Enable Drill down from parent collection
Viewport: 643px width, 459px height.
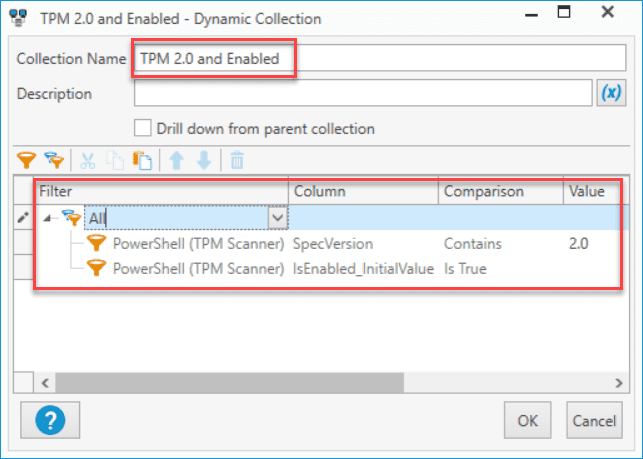click(142, 128)
